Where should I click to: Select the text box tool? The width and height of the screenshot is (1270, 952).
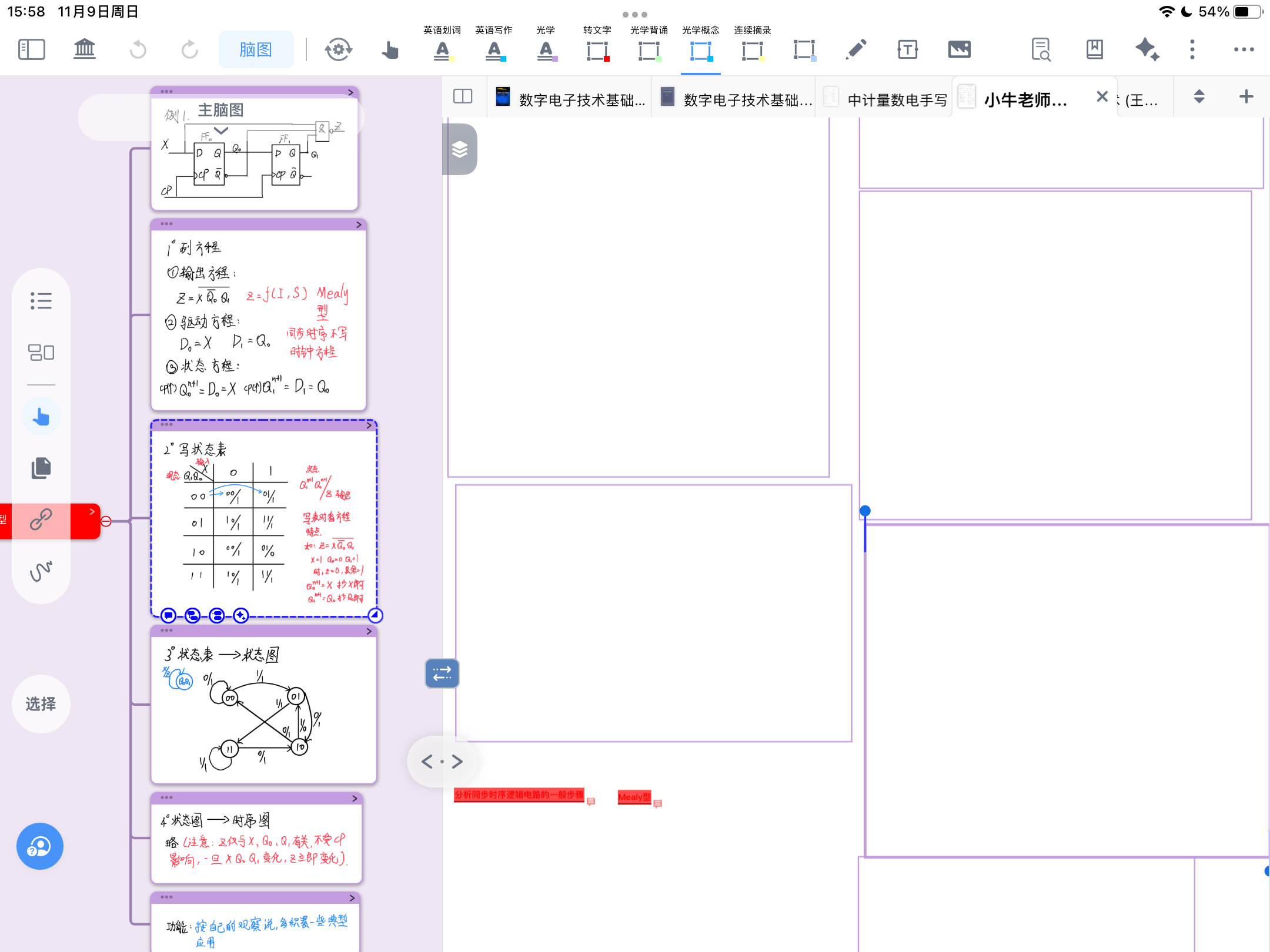[907, 49]
